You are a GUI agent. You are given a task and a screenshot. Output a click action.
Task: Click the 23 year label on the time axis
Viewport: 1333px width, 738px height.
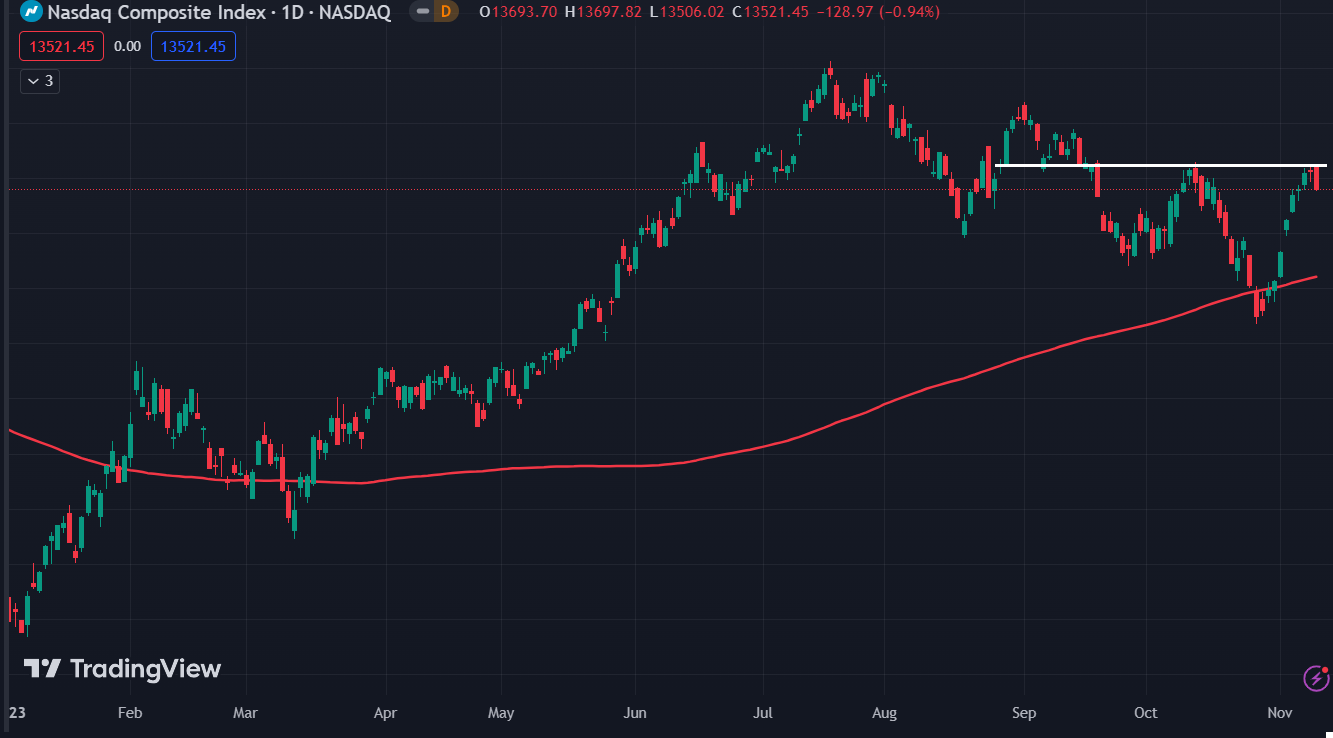pos(16,713)
